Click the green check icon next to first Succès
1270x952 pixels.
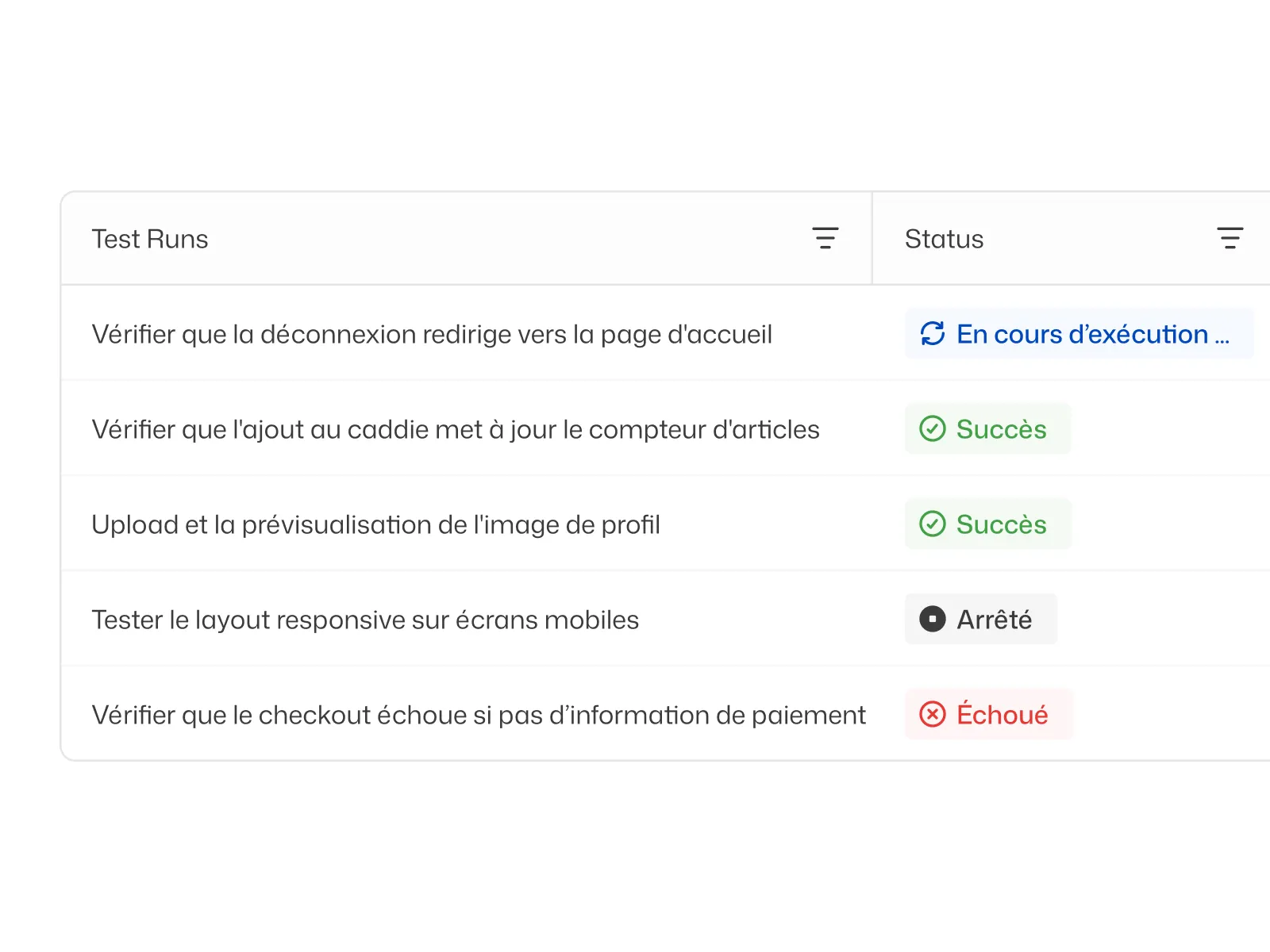coord(932,429)
